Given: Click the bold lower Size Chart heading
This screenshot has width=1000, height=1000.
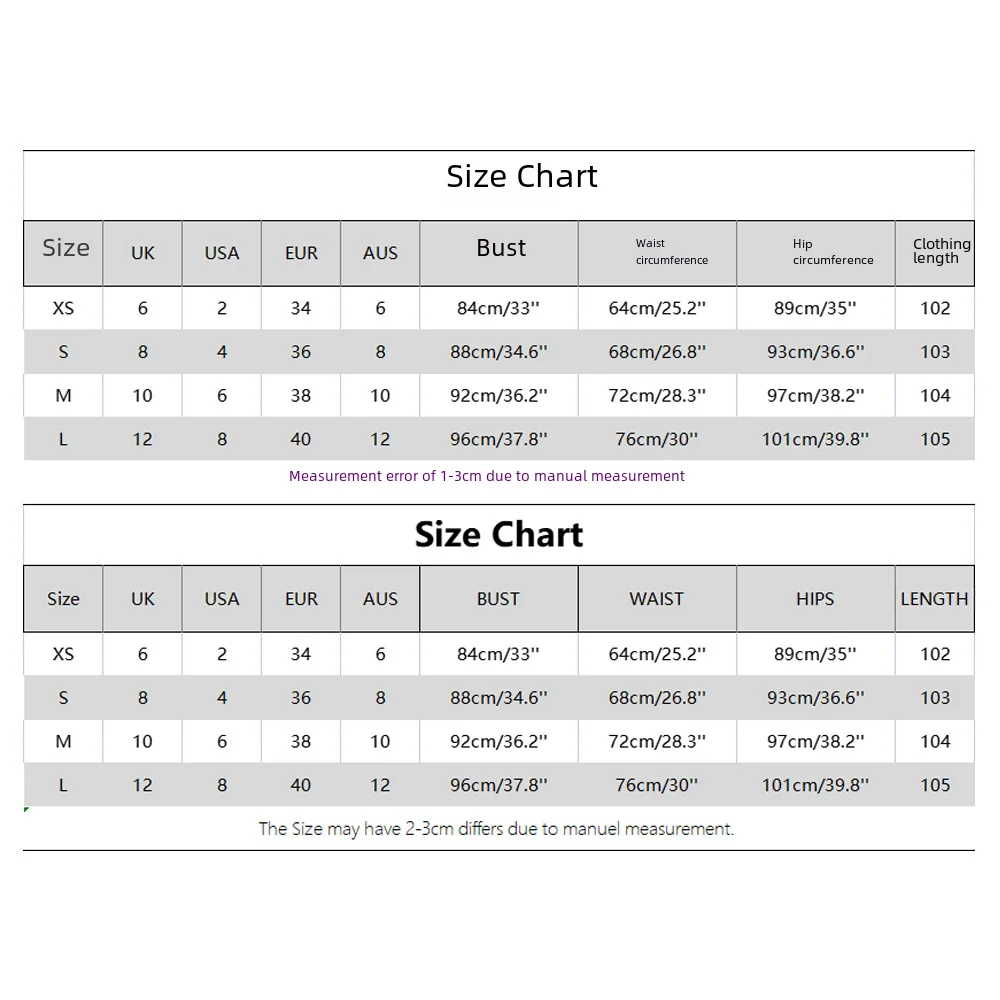Looking at the screenshot, I should tap(499, 534).
